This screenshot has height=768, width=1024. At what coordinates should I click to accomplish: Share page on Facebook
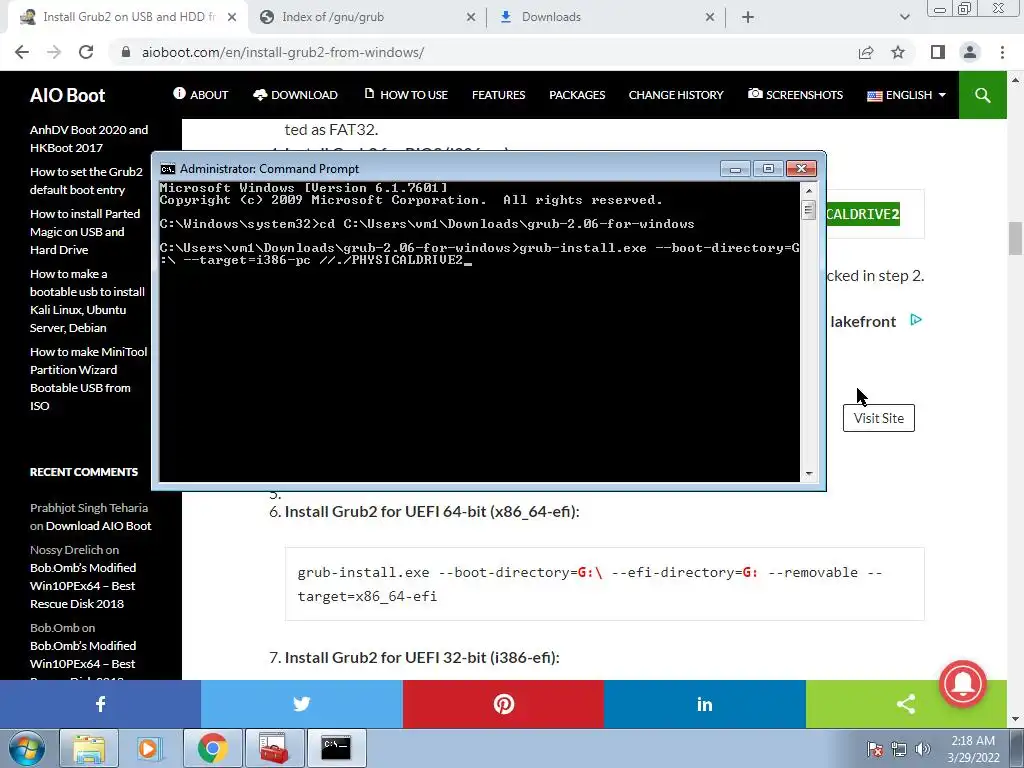101,704
